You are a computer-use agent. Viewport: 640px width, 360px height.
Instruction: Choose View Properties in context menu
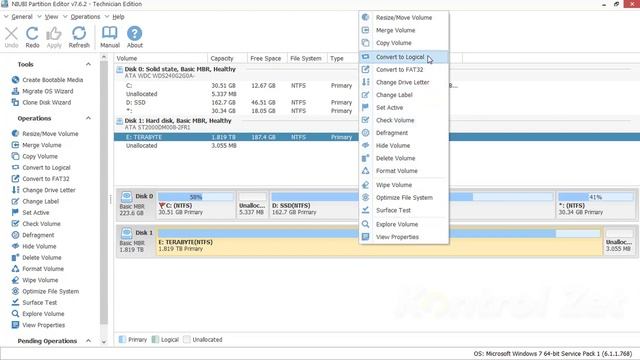[404, 237]
